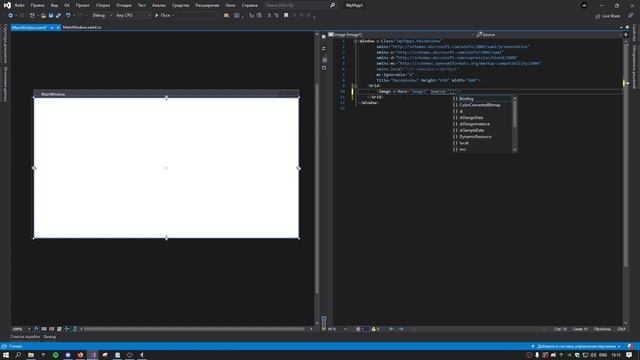Viewport: 640px width, 360px height.
Task: Open the Source property dropdown
Action: pyautogui.click(x=548, y=35)
